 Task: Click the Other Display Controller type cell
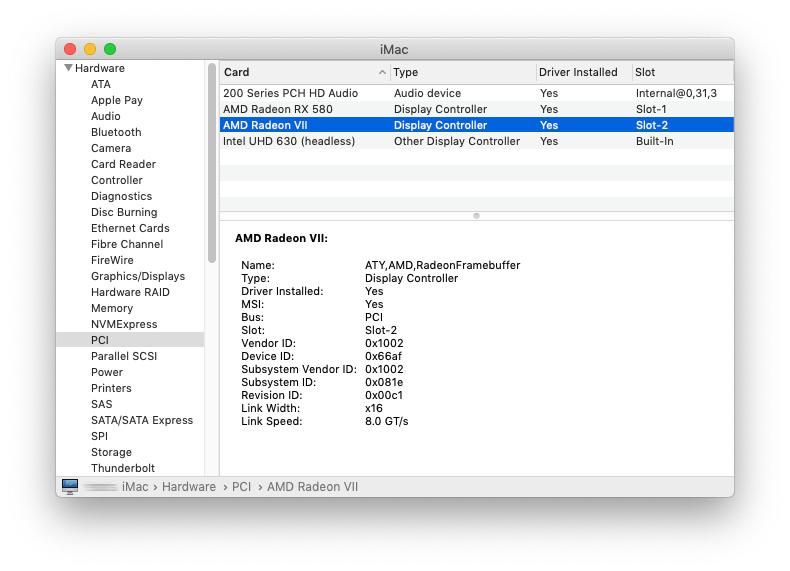click(x=457, y=141)
